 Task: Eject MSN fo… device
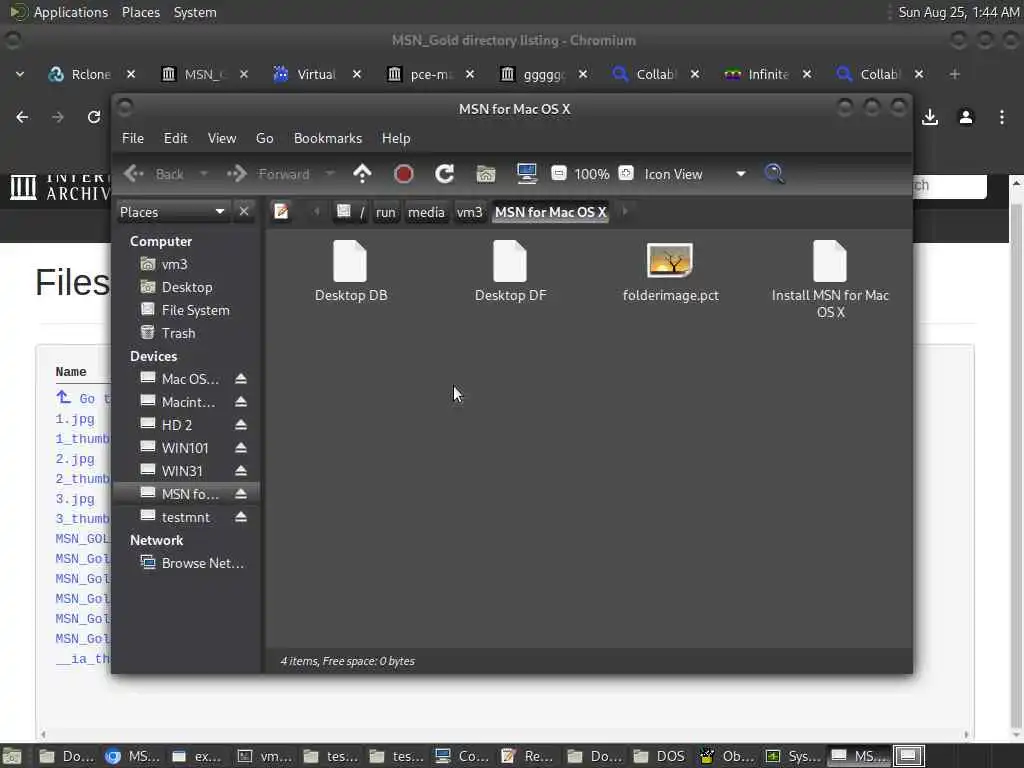(241, 494)
